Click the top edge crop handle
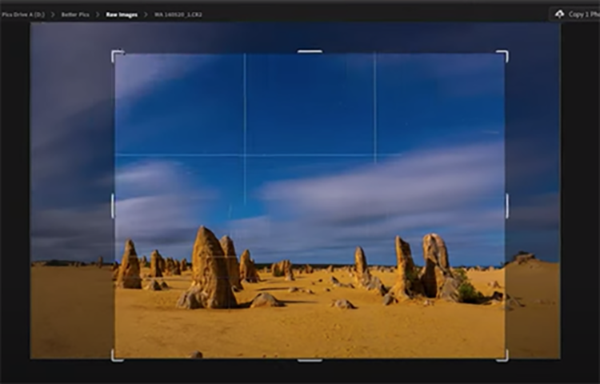 [310, 51]
